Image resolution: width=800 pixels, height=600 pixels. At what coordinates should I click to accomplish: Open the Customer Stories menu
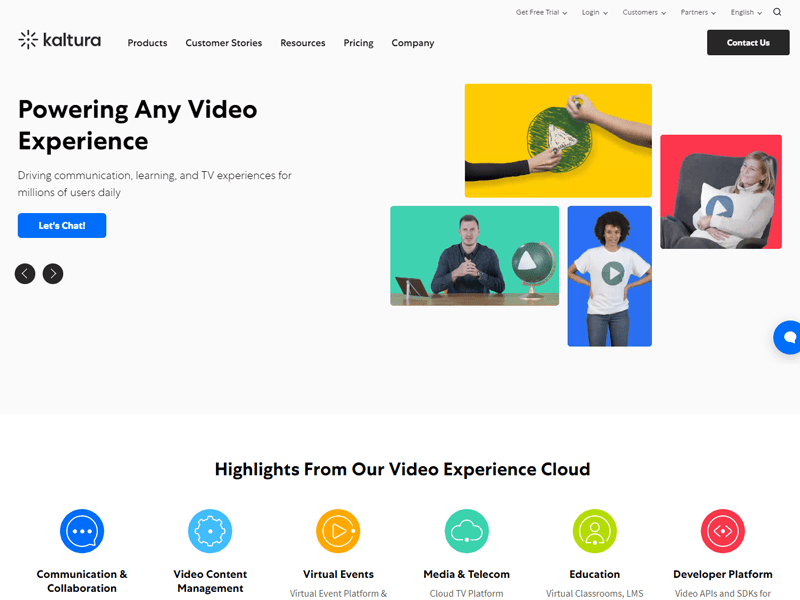pyautogui.click(x=223, y=43)
